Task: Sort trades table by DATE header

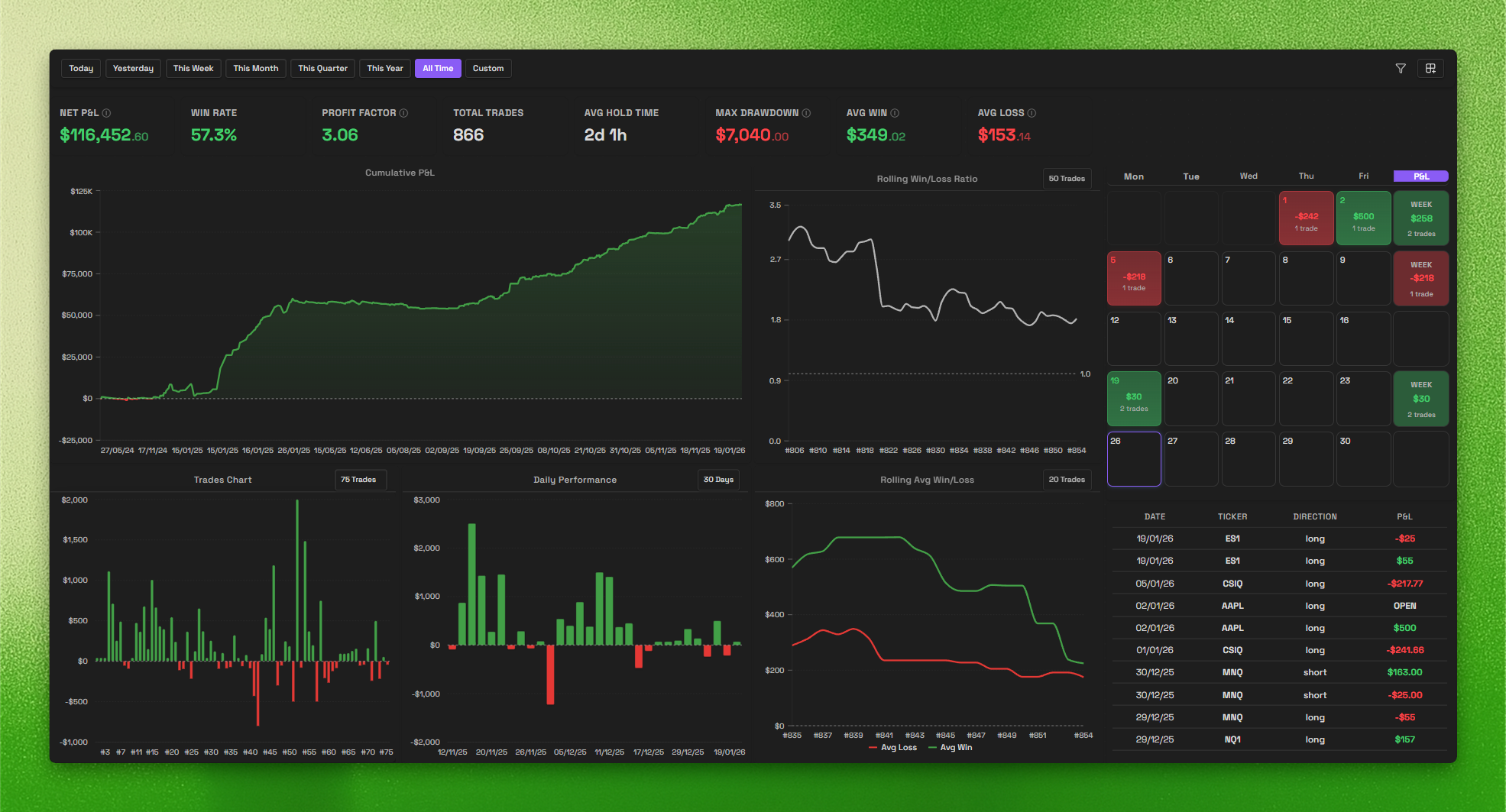Action: [x=1155, y=517]
